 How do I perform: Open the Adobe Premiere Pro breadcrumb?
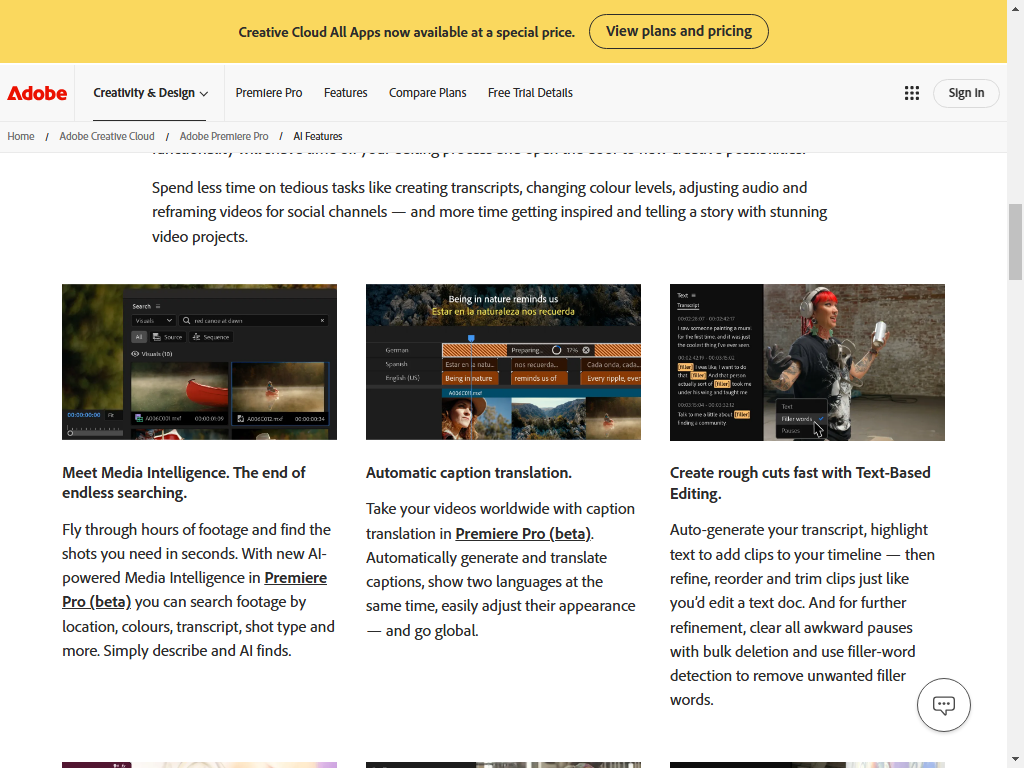(x=224, y=136)
